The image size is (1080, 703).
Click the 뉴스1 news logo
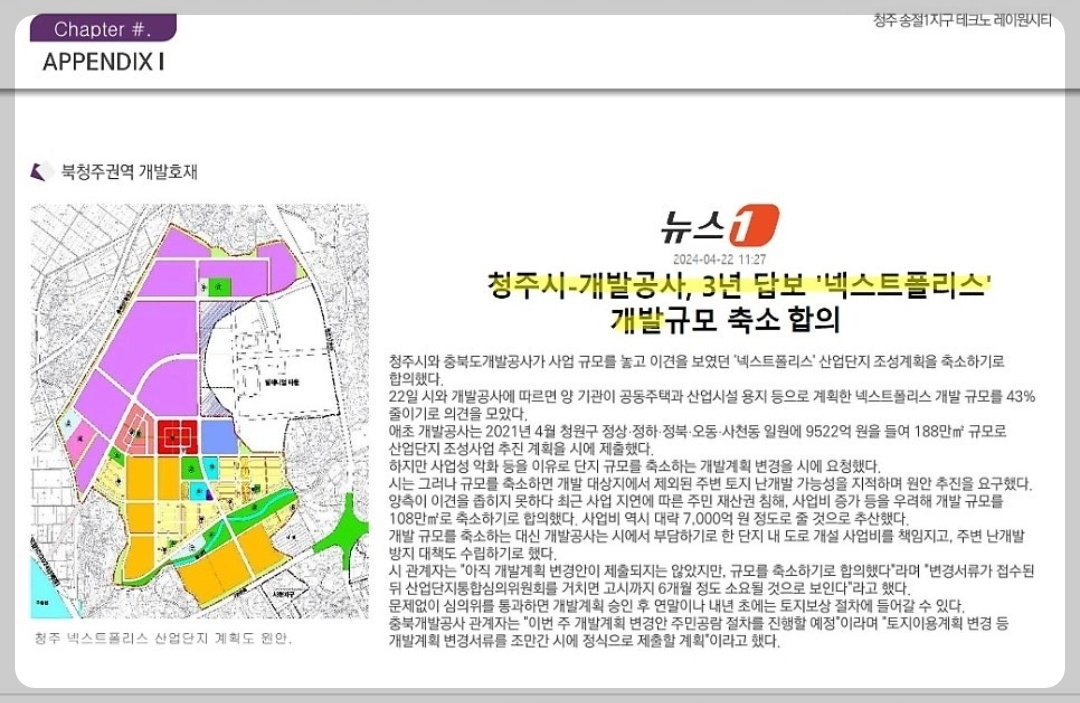719,224
